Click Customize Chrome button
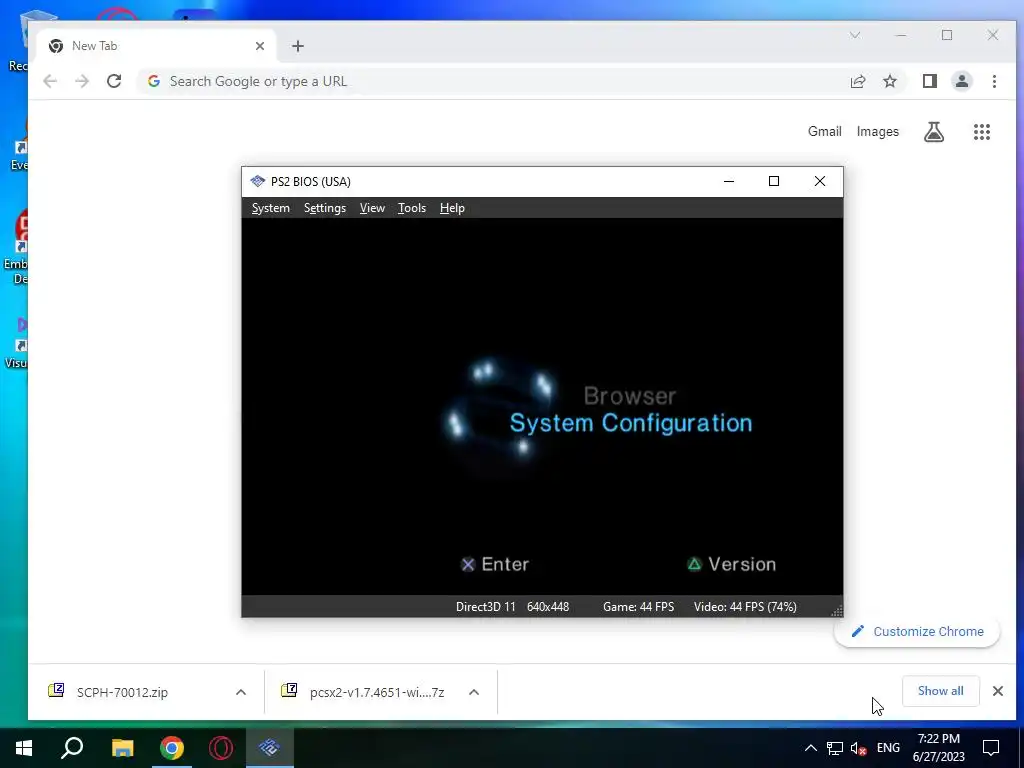Image resolution: width=1024 pixels, height=768 pixels. click(x=917, y=632)
